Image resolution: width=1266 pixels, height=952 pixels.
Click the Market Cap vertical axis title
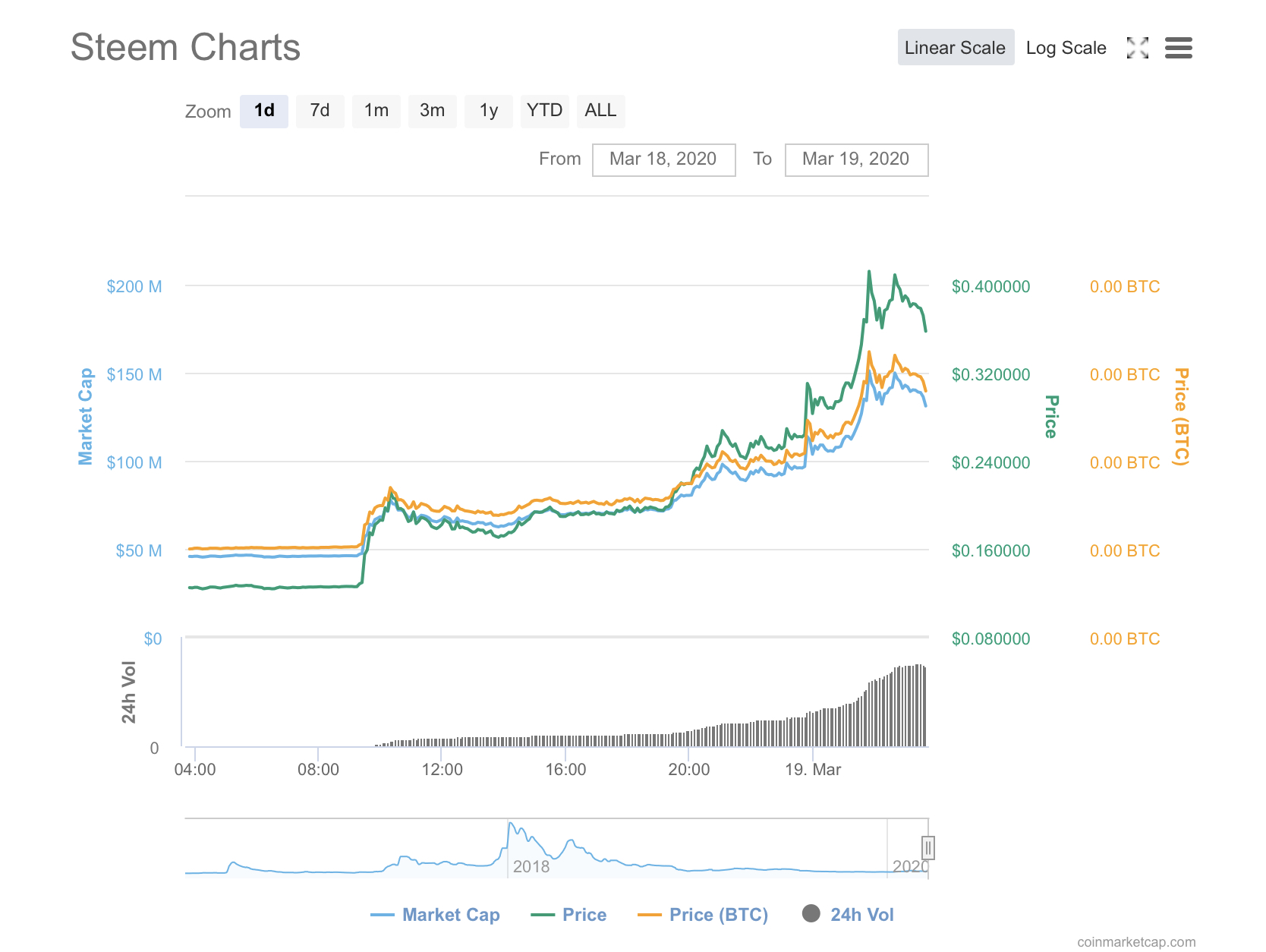86,416
